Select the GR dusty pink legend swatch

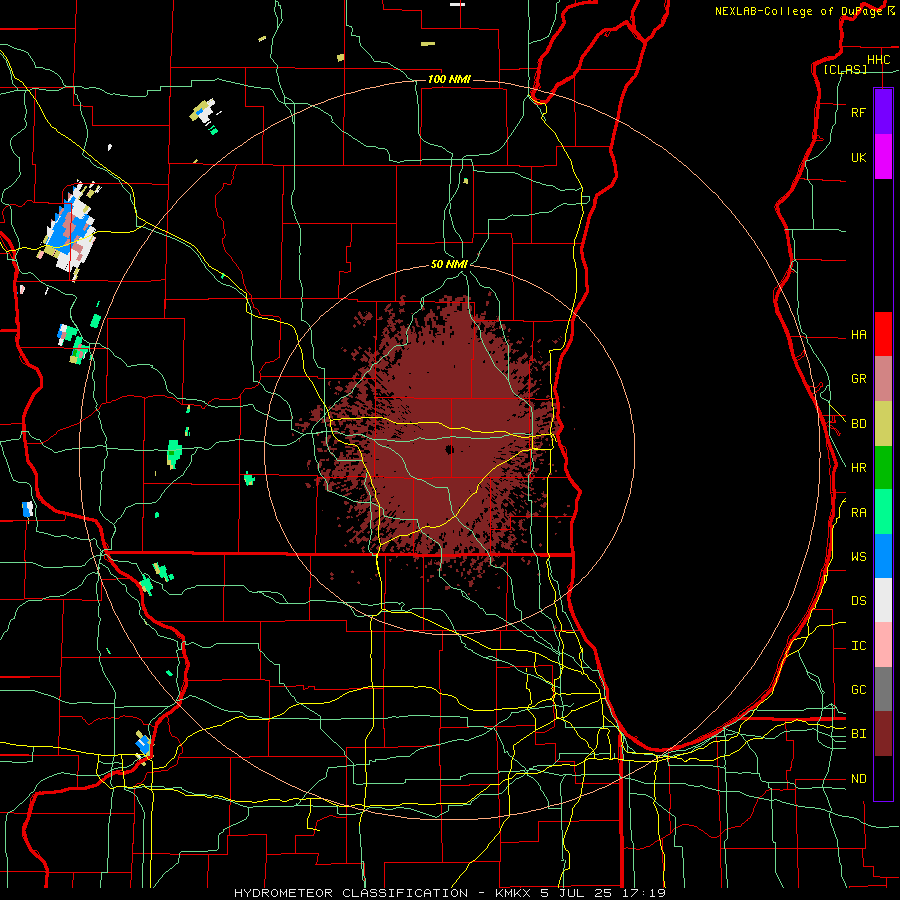point(883,378)
